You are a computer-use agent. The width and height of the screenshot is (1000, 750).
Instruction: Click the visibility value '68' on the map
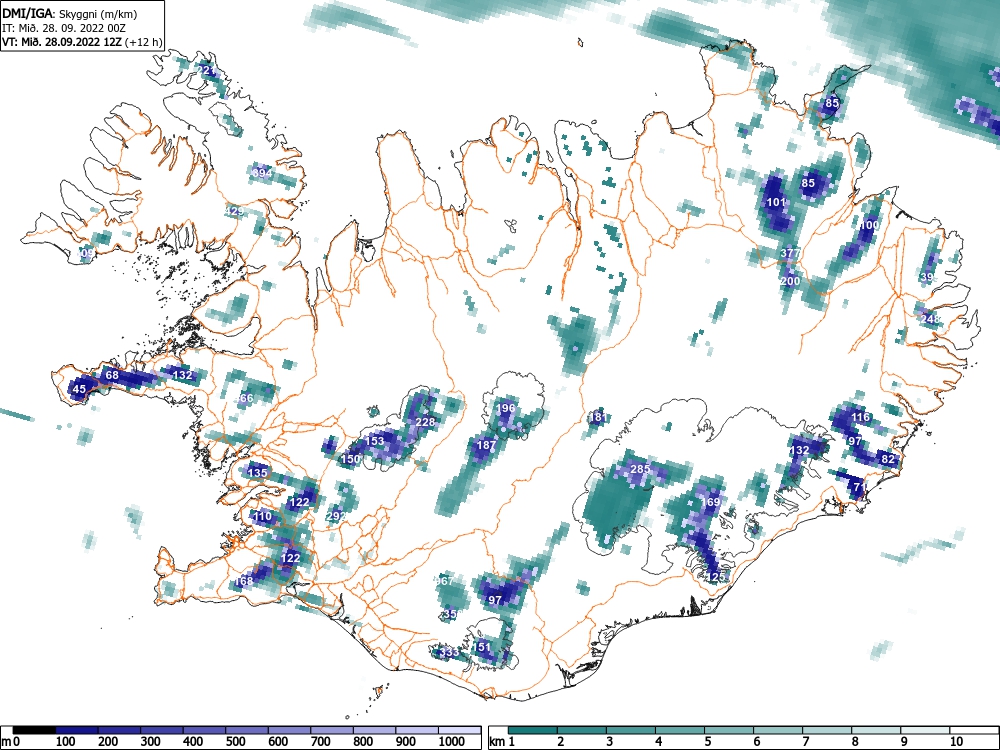(x=112, y=375)
